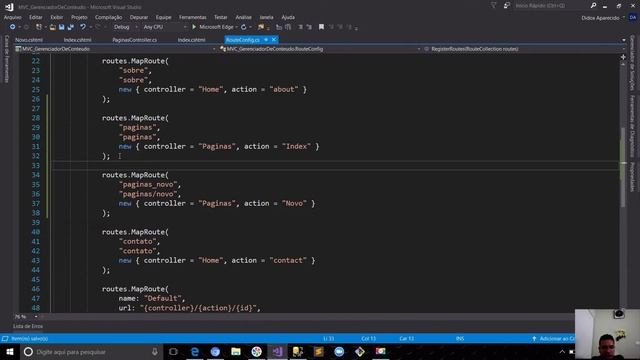The image size is (640, 360).
Task: Open the Editar menu
Action: pos(36,17)
